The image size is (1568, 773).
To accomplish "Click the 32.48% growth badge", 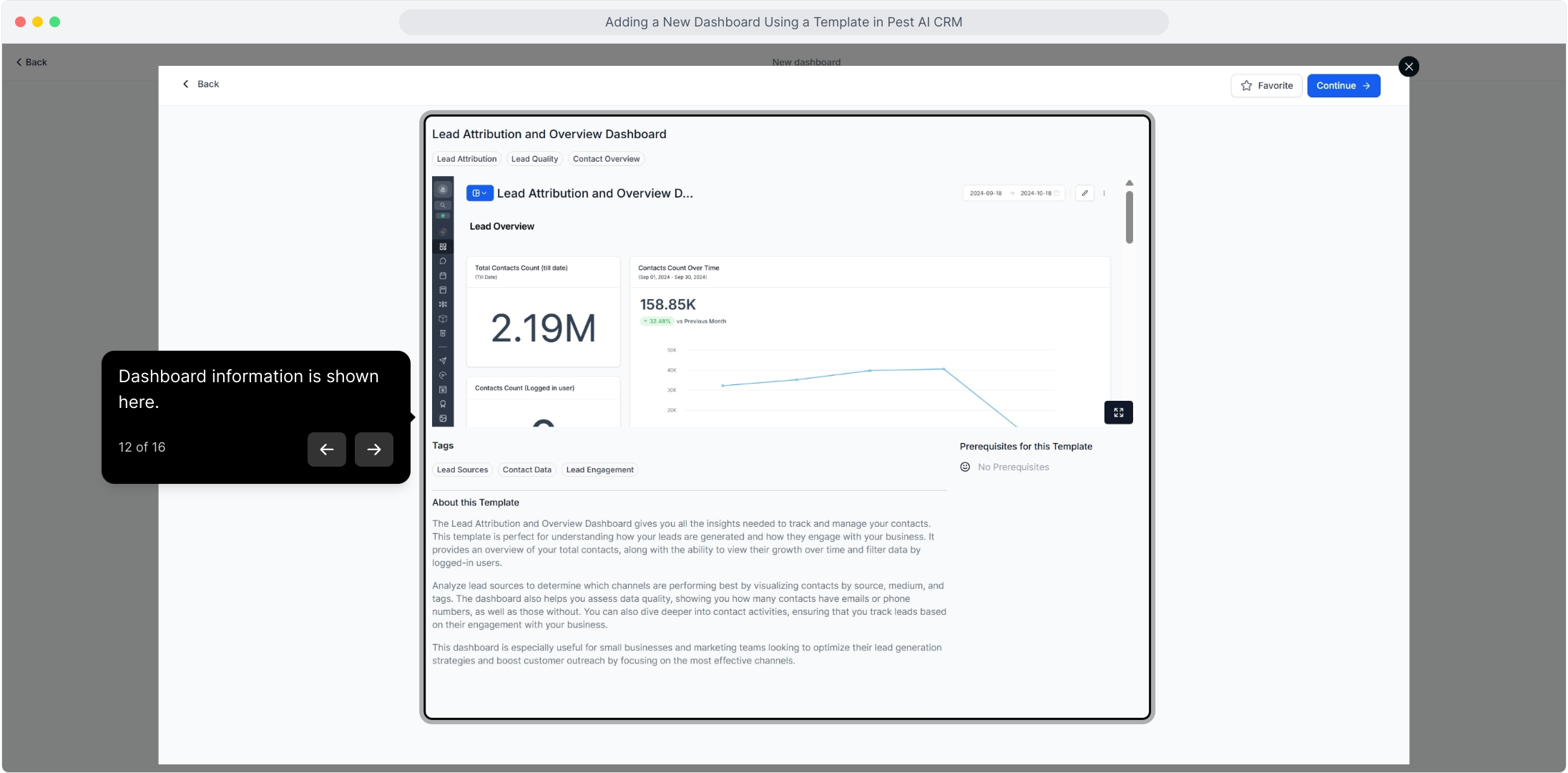I will coord(656,321).
